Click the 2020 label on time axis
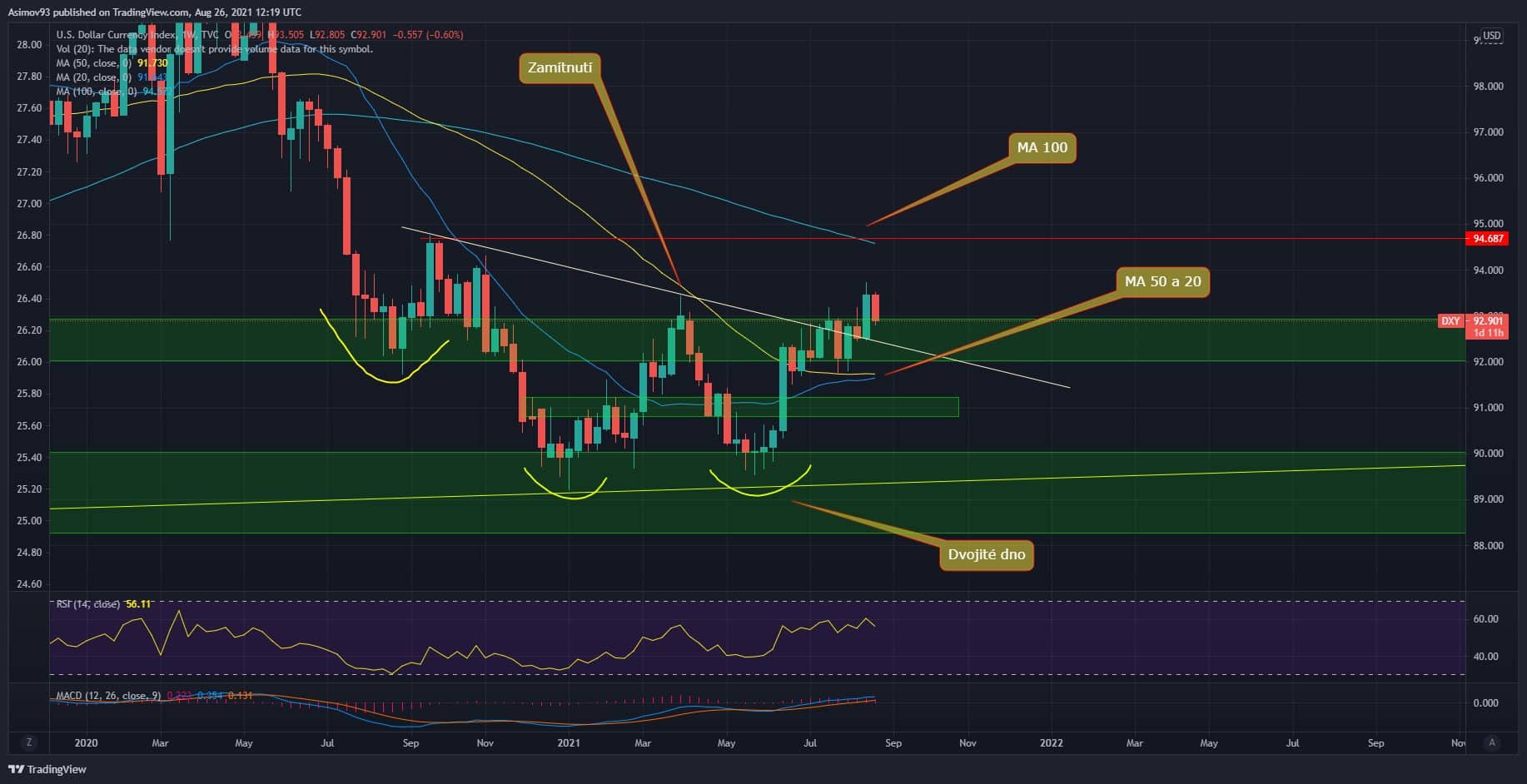The height and width of the screenshot is (784, 1527). [86, 743]
